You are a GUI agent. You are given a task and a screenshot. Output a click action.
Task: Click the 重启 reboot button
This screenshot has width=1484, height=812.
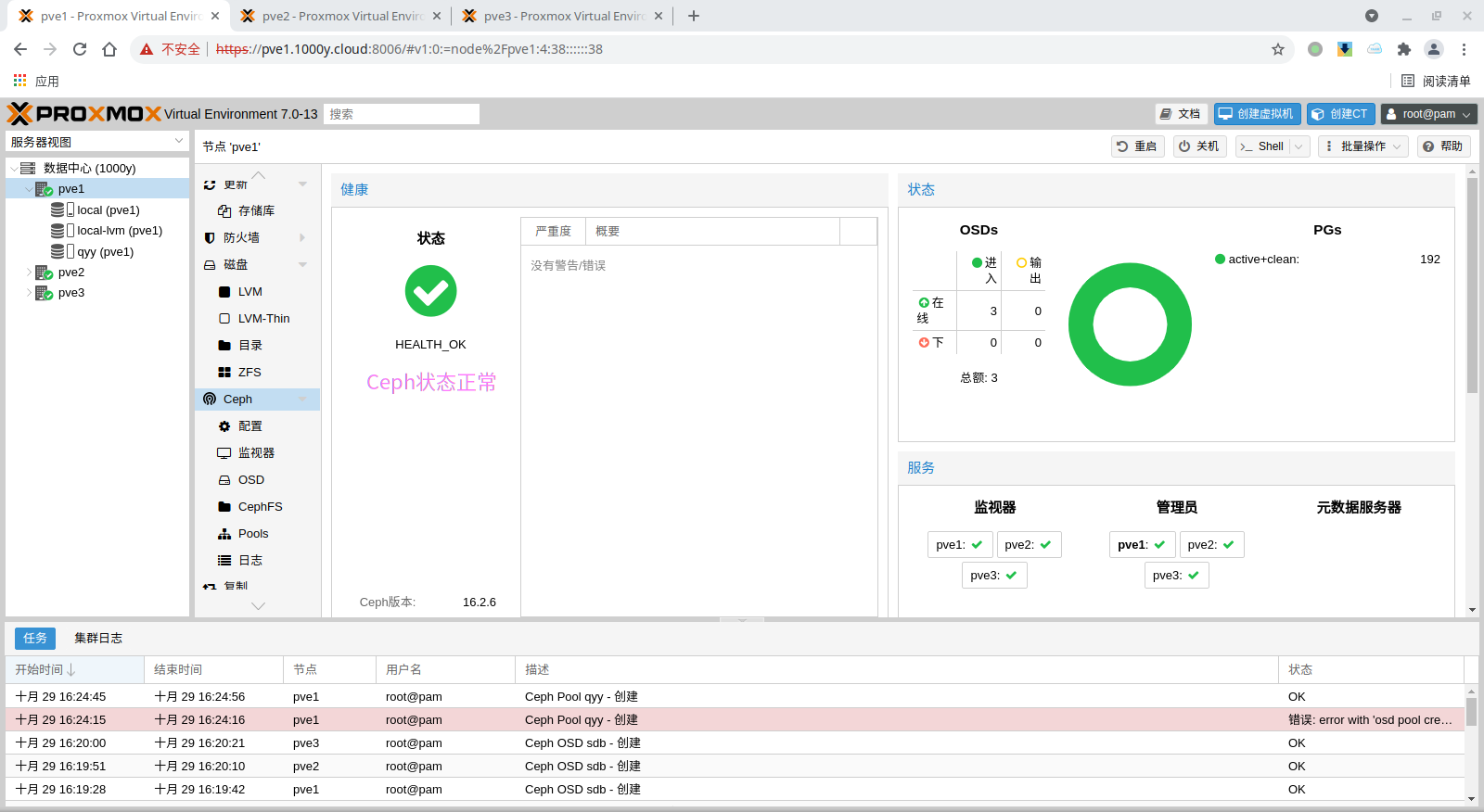tap(1137, 146)
